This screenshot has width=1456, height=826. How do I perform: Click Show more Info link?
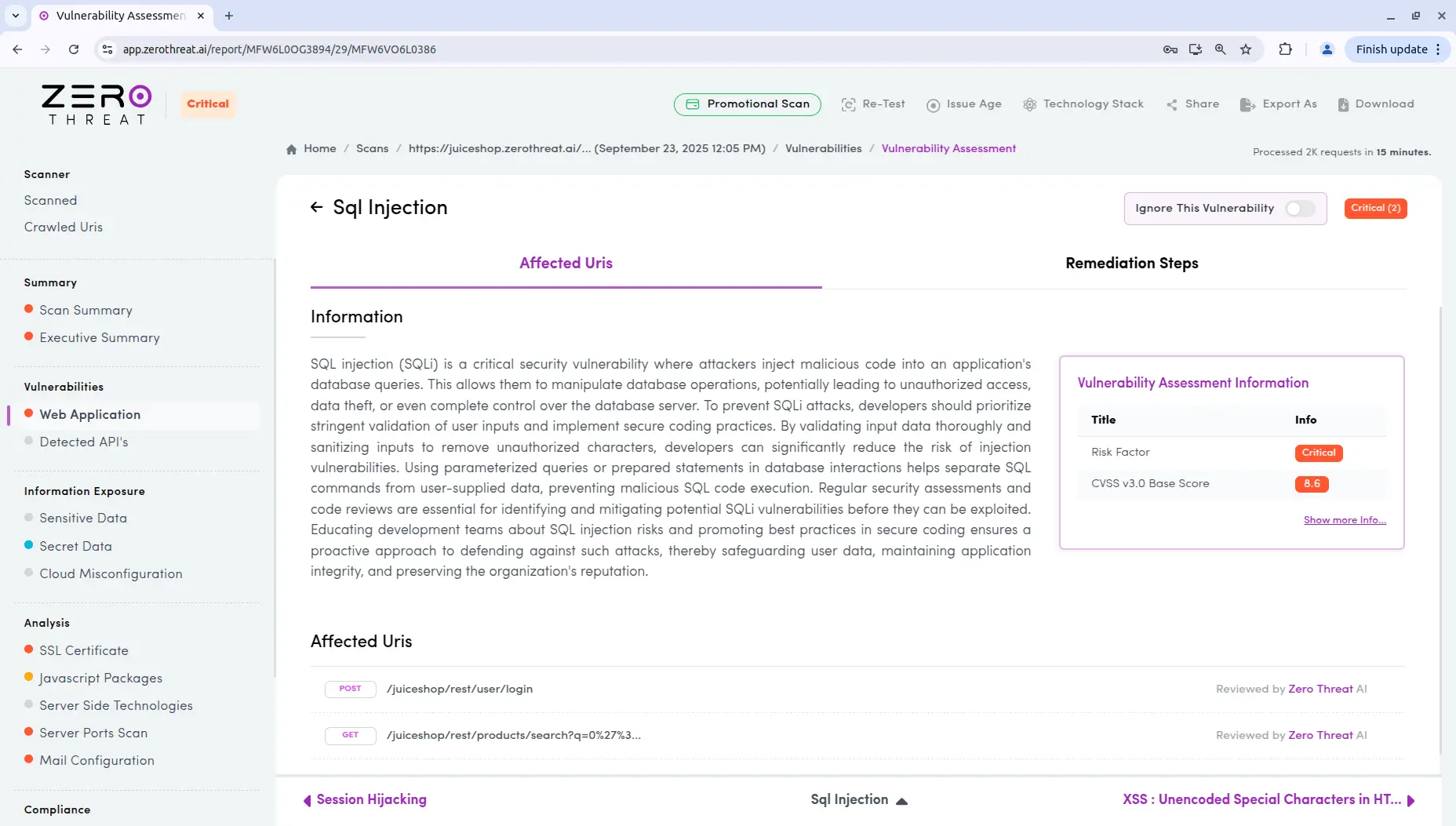(1345, 521)
